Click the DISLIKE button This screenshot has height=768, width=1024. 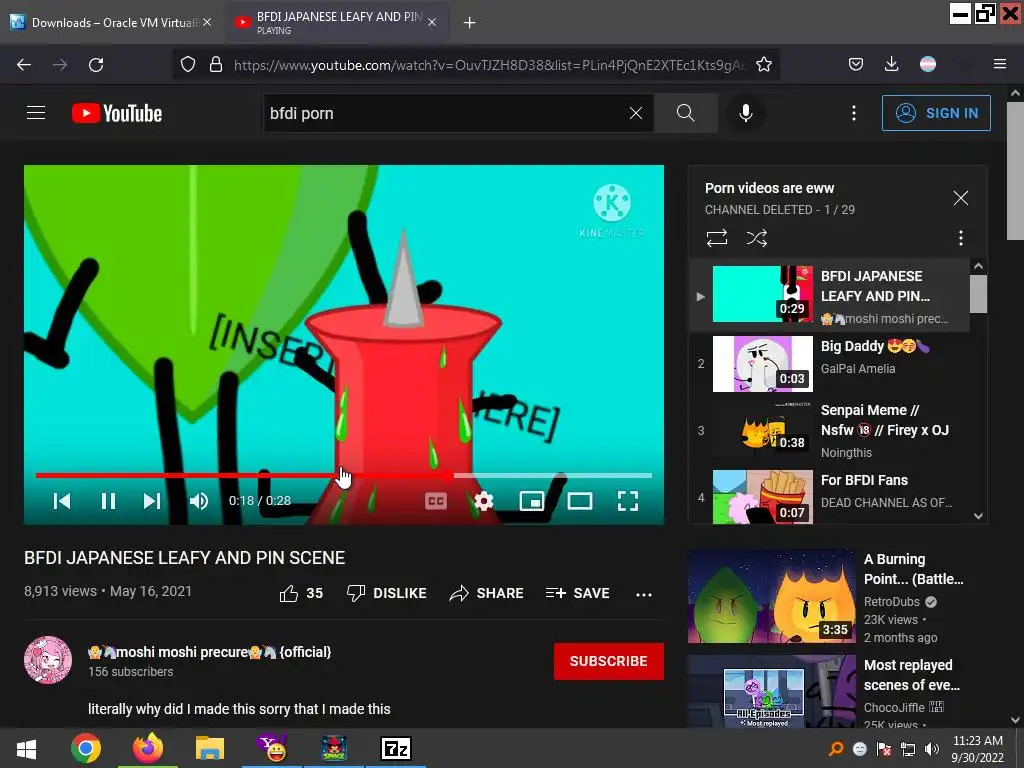point(387,593)
